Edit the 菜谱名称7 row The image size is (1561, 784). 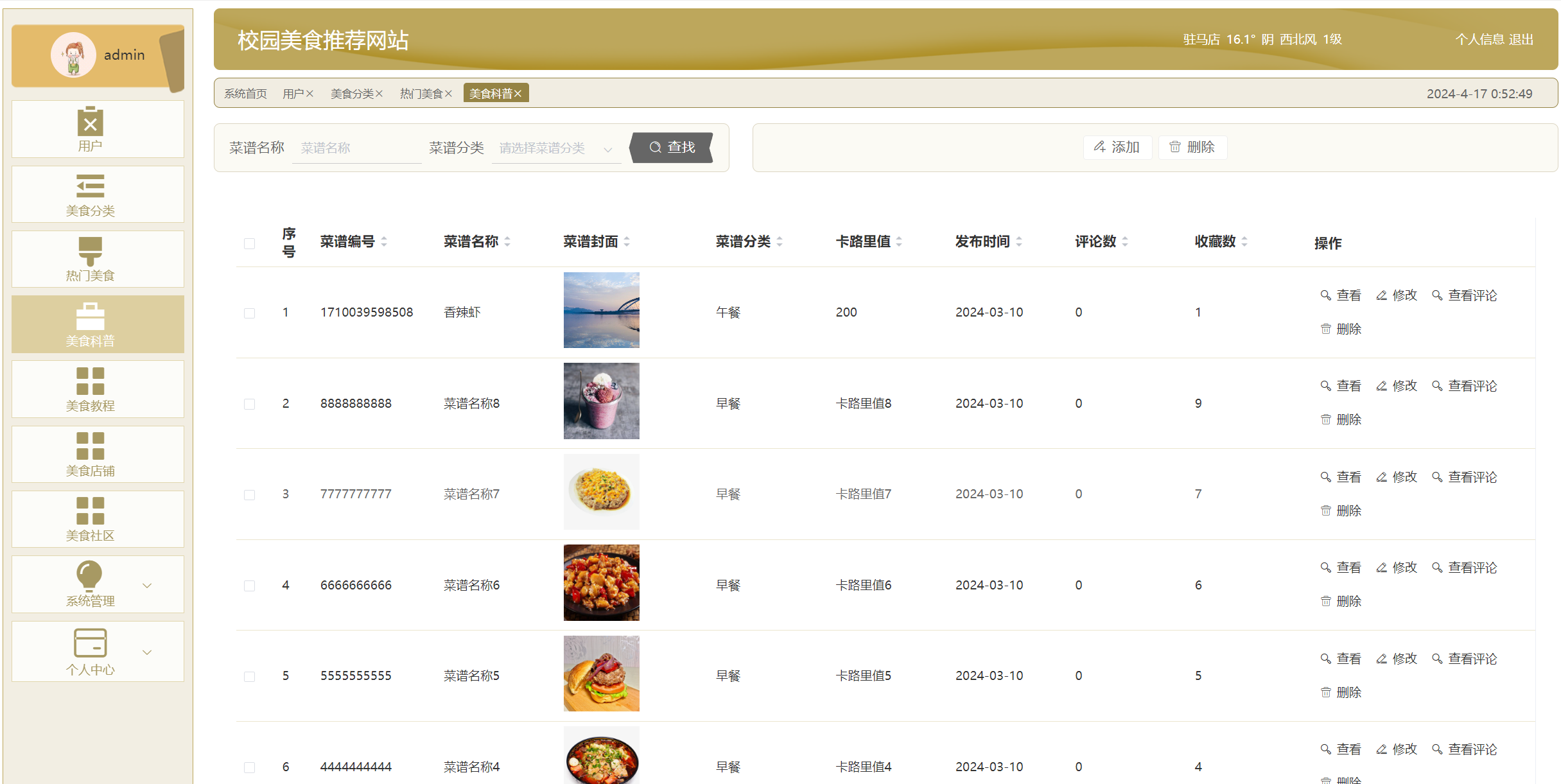coord(1397,477)
